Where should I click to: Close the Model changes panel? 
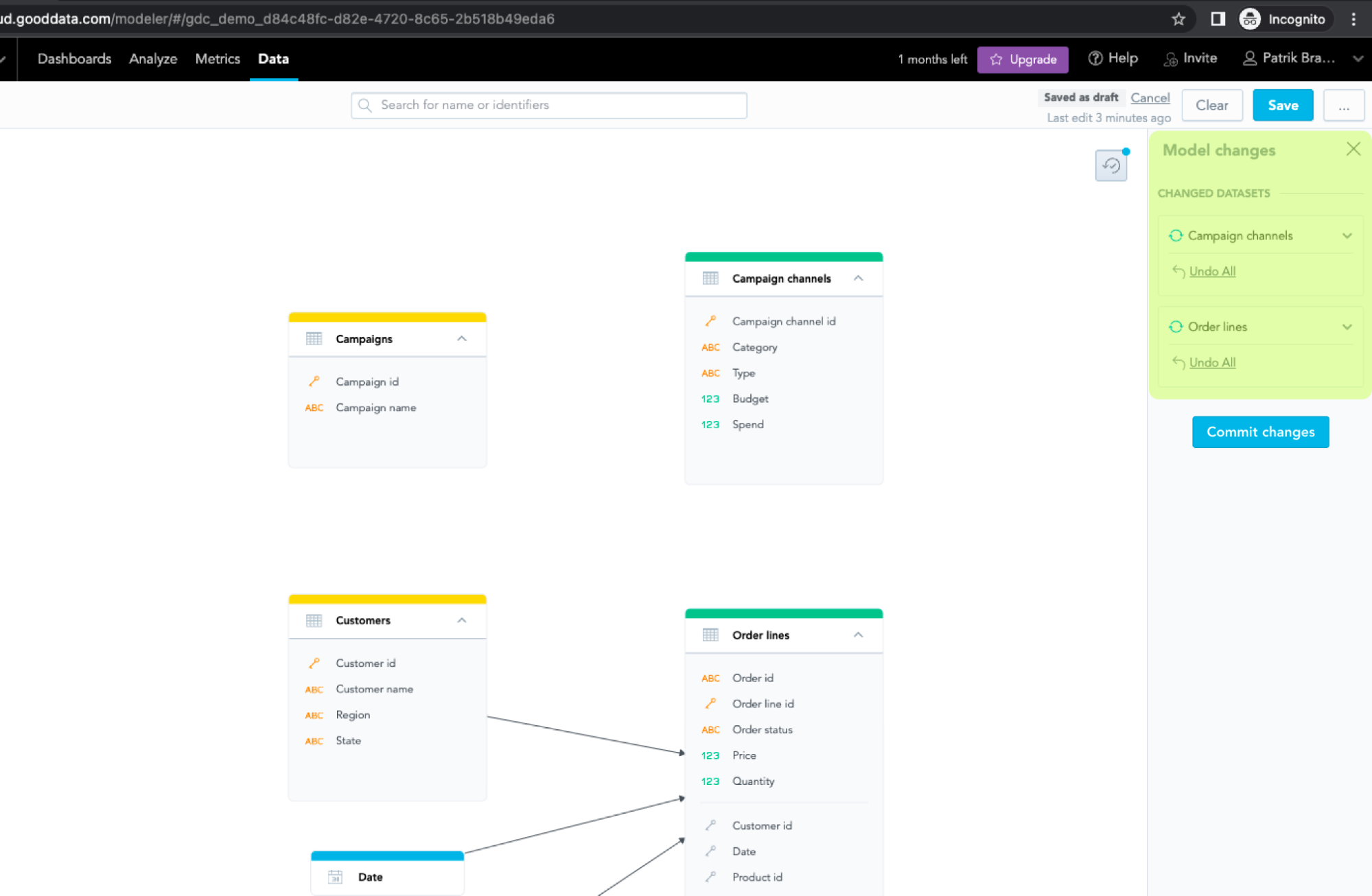pyautogui.click(x=1353, y=149)
